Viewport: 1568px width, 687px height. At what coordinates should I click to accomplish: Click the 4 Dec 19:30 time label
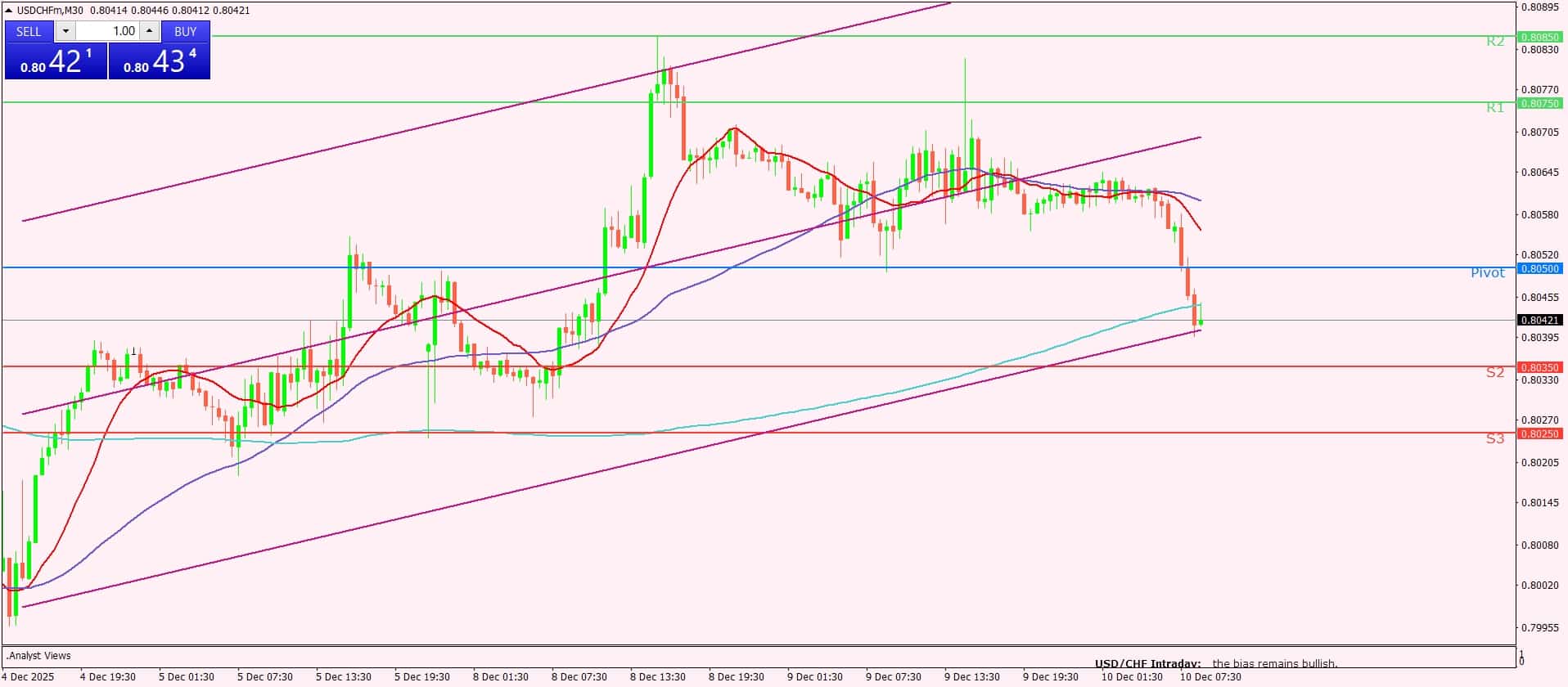(108, 676)
